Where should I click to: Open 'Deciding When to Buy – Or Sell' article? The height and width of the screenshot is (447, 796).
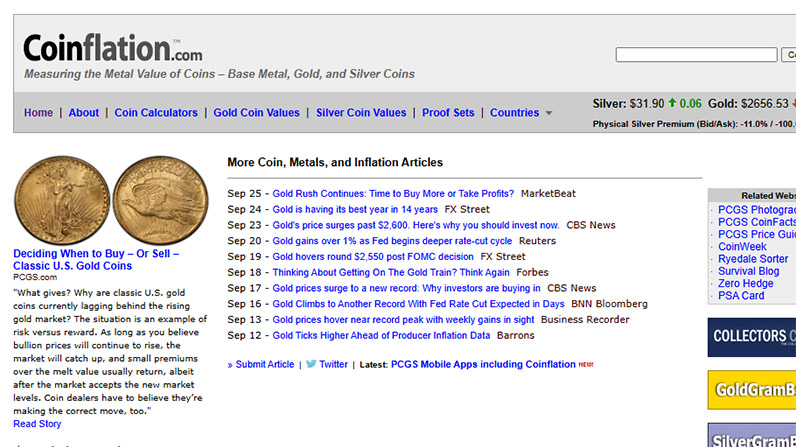(96, 259)
